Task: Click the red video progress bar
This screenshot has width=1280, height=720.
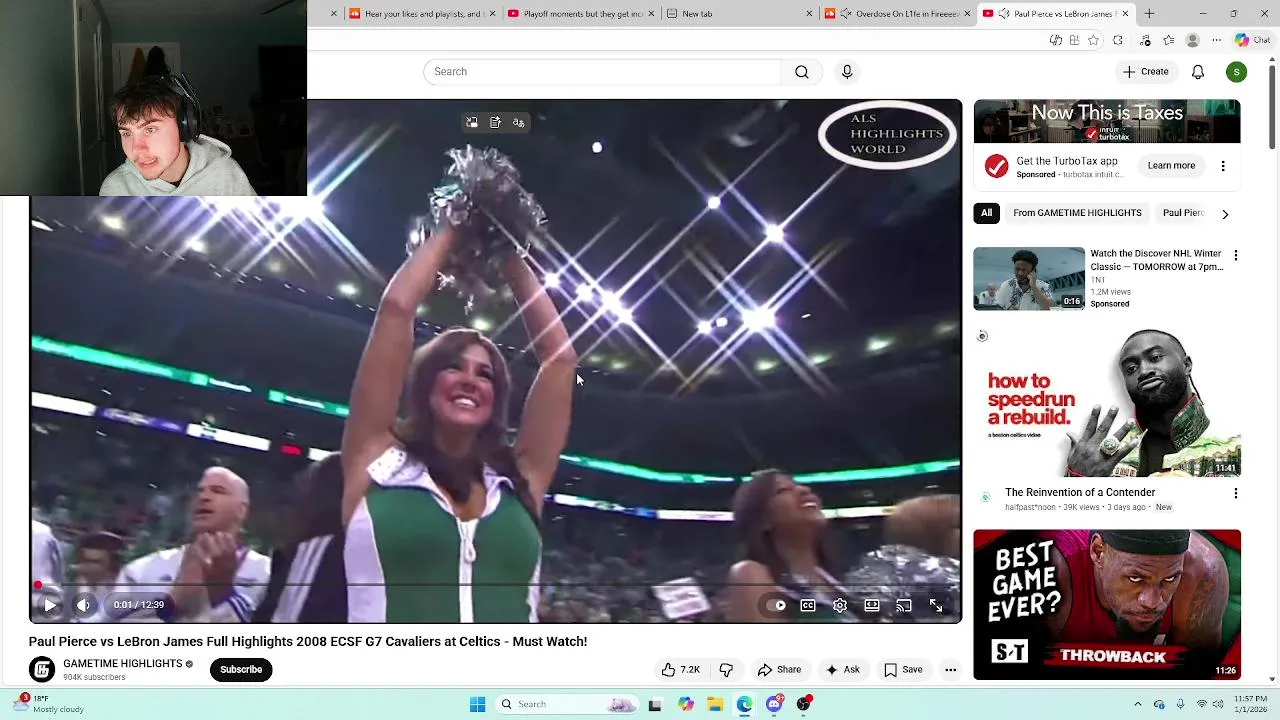Action: (x=496, y=586)
